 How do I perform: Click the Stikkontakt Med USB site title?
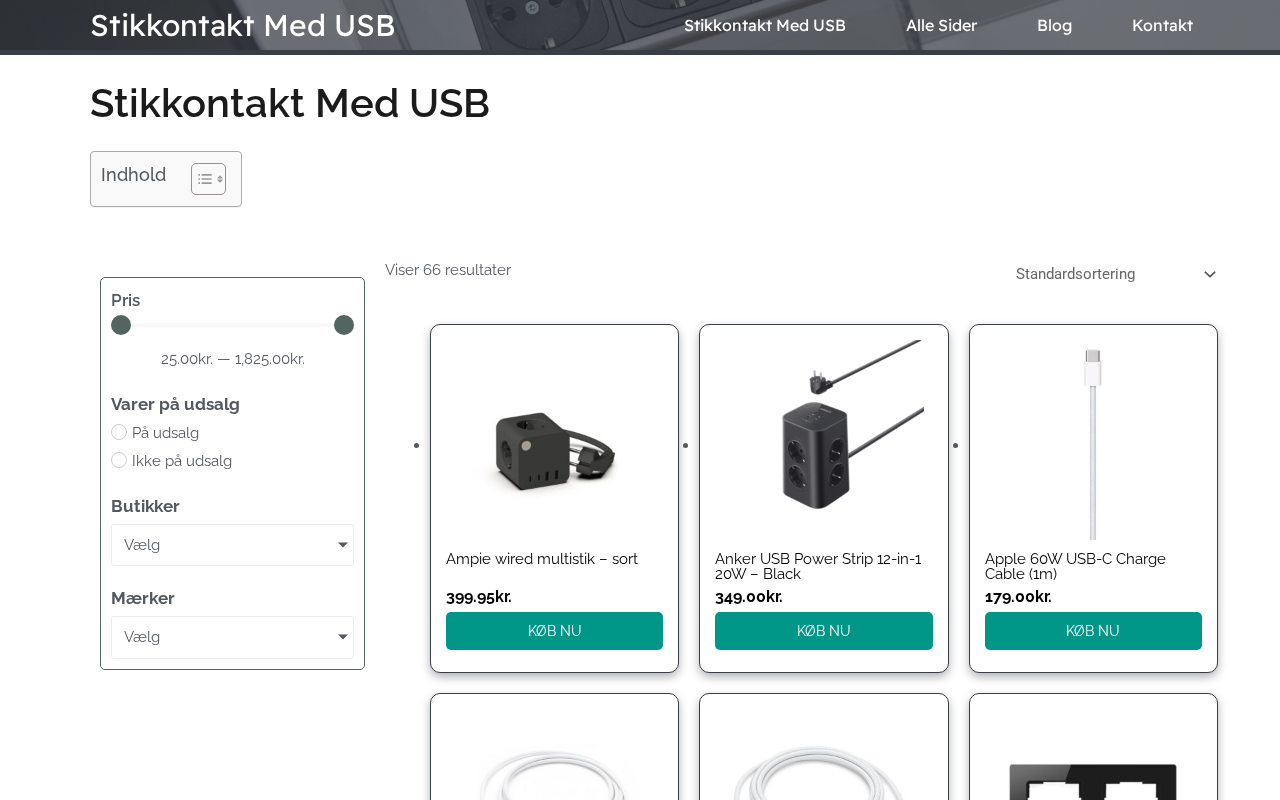[243, 25]
